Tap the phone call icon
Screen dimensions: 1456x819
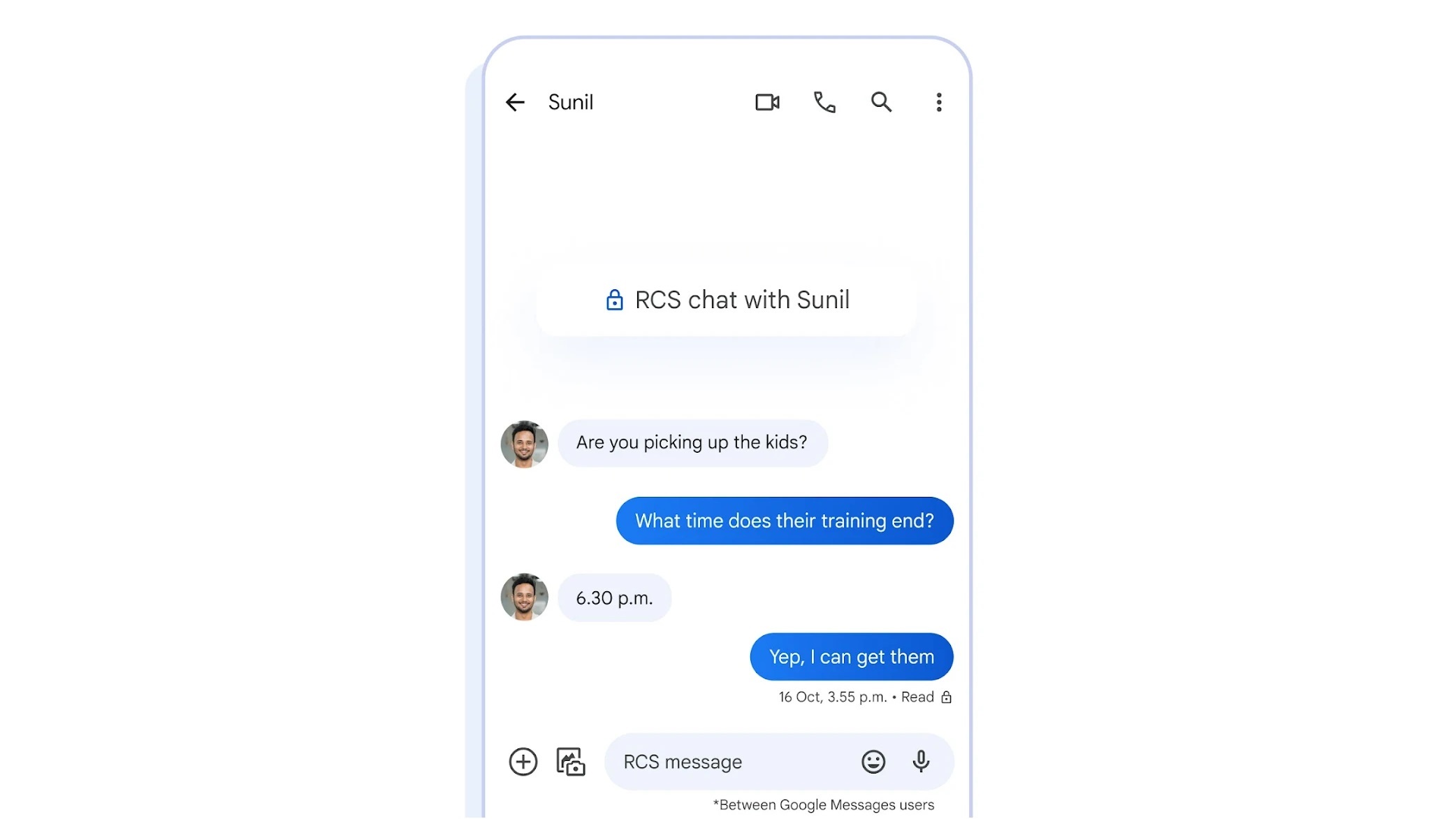pyautogui.click(x=825, y=103)
